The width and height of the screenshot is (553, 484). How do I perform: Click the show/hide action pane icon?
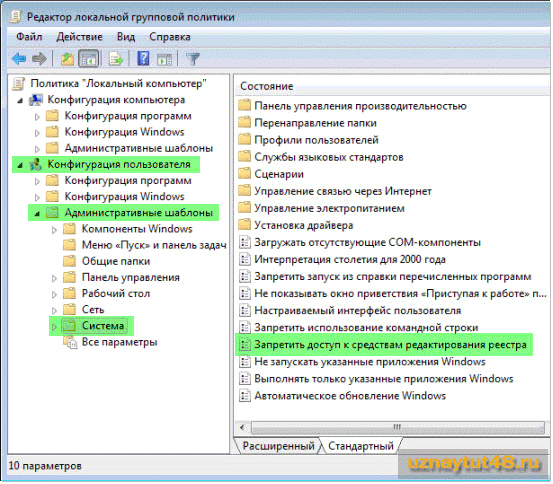(164, 59)
